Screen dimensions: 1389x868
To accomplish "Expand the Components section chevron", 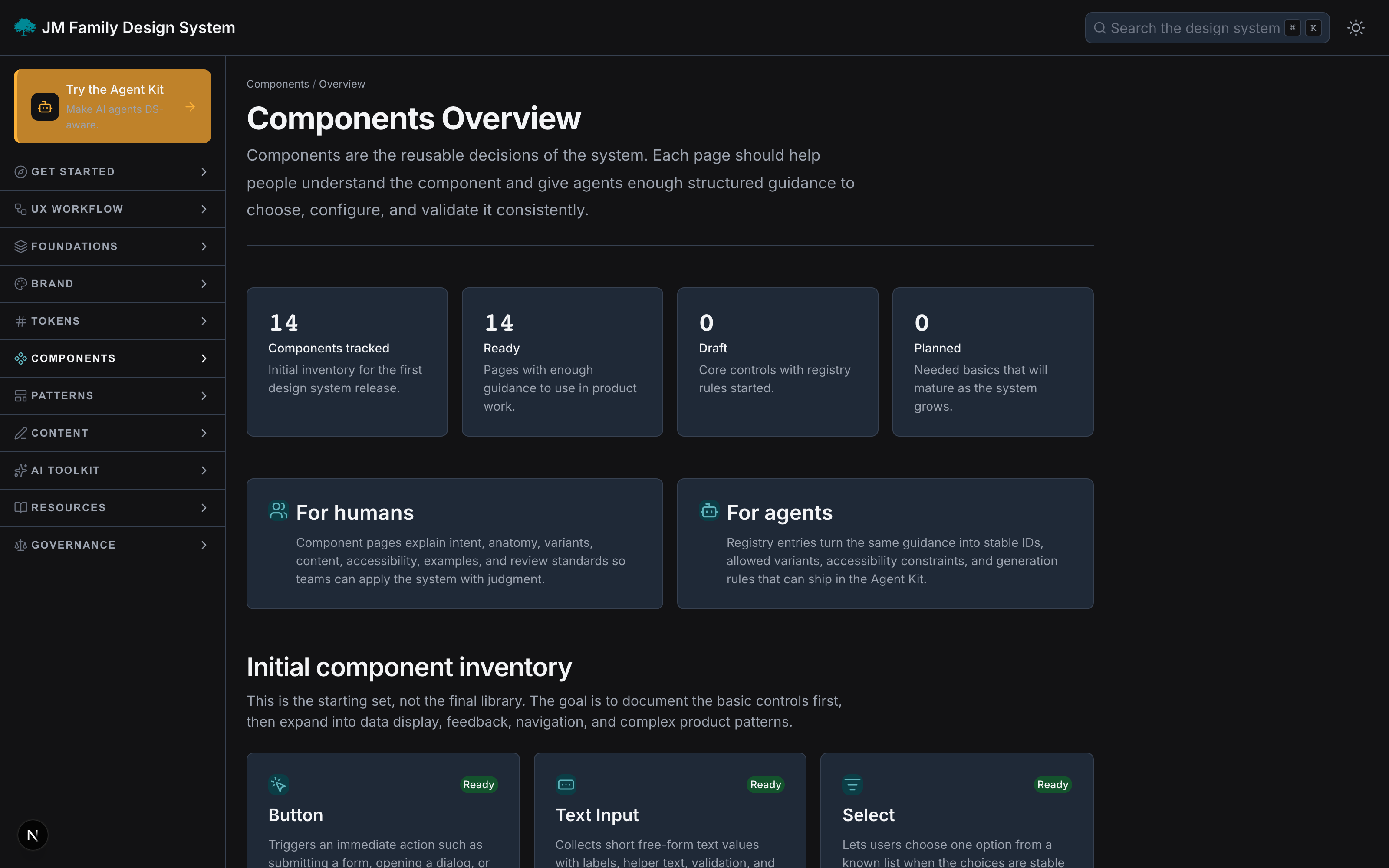I will [204, 358].
